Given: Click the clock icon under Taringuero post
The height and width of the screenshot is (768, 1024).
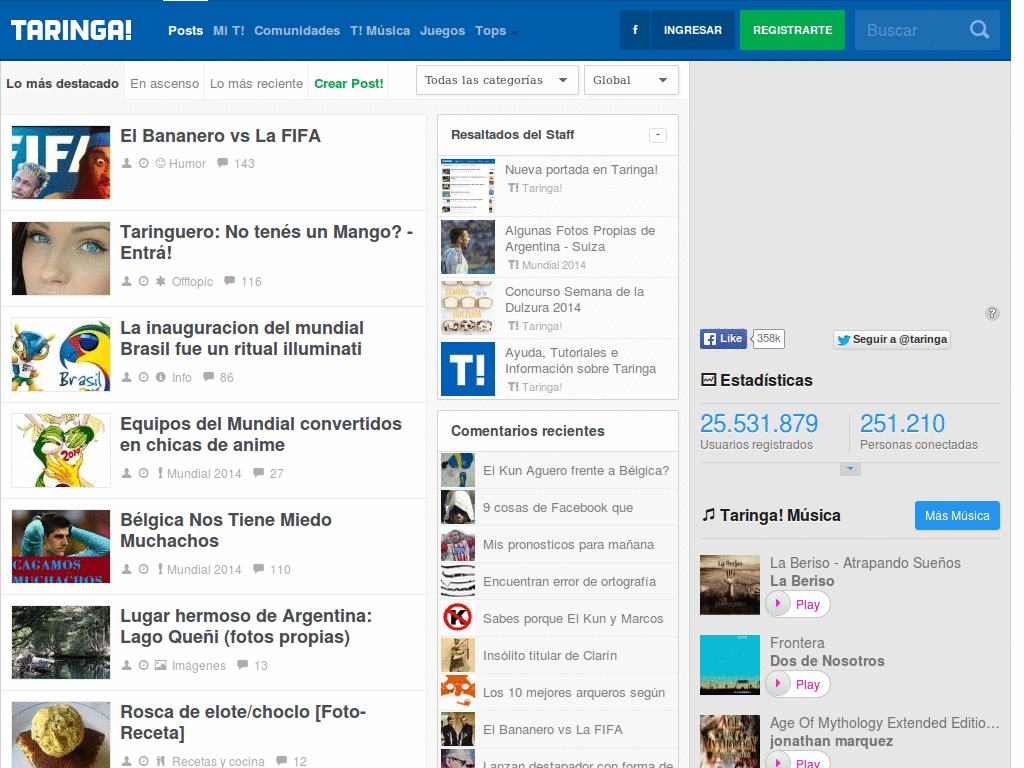Looking at the screenshot, I should 144,281.
